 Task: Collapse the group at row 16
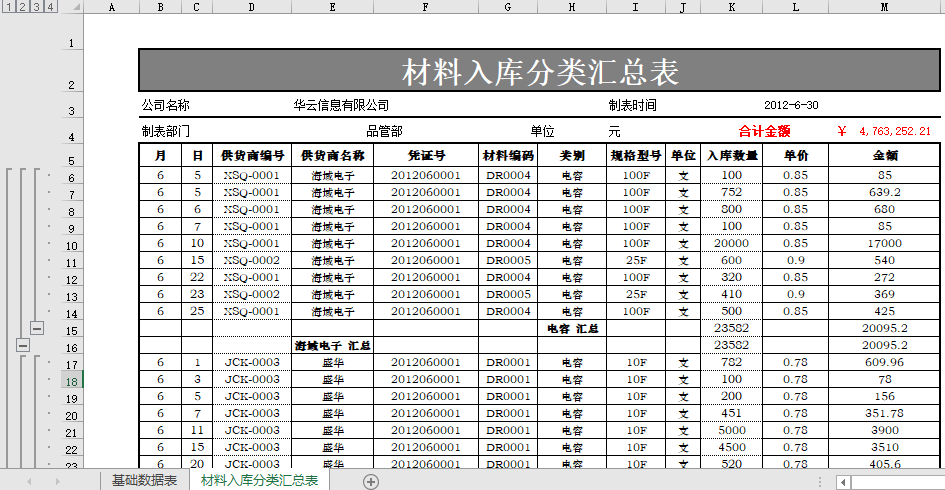point(23,345)
